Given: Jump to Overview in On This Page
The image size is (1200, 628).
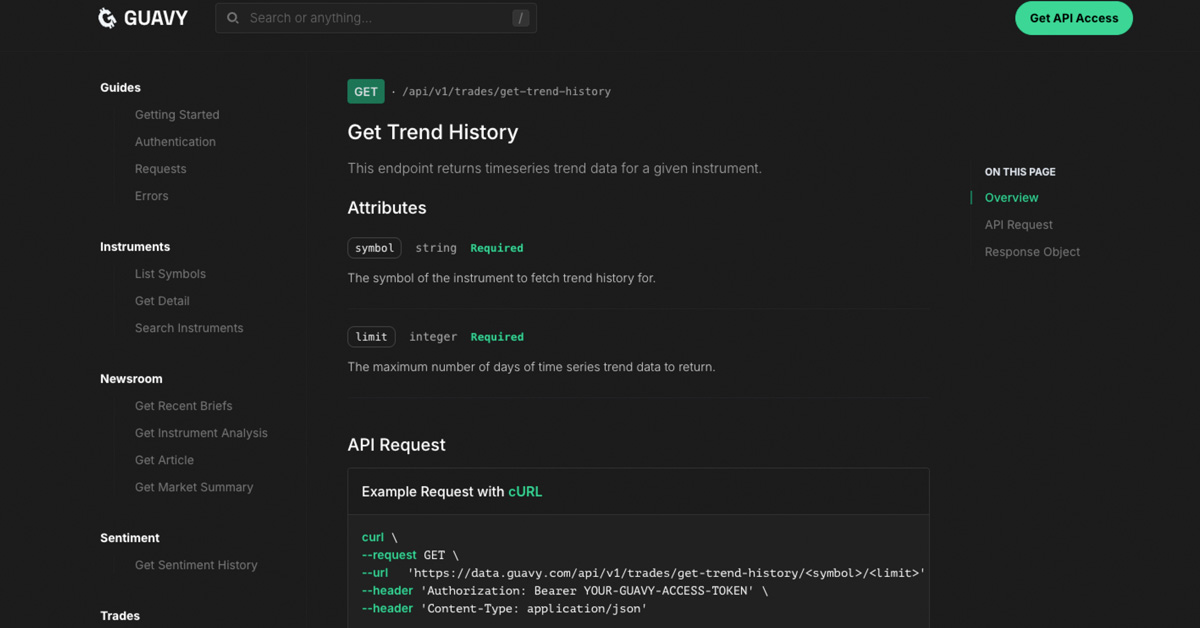Looking at the screenshot, I should pos(1011,198).
